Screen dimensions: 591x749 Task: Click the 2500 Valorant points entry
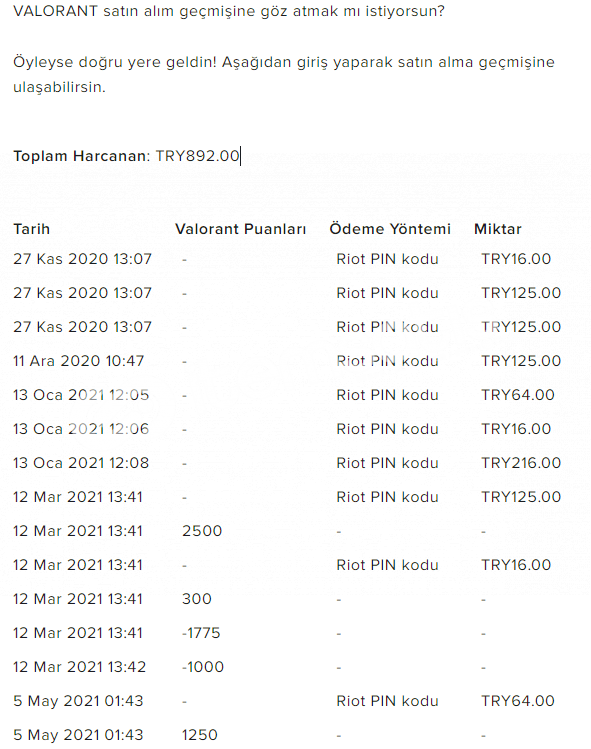click(202, 531)
